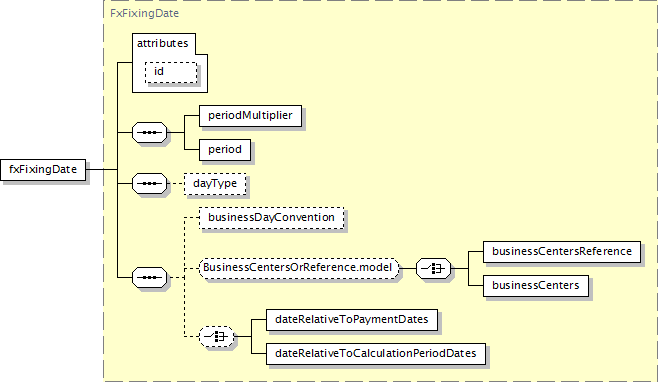Click the optional dayType element
This screenshot has width=658, height=382.
[215, 184]
